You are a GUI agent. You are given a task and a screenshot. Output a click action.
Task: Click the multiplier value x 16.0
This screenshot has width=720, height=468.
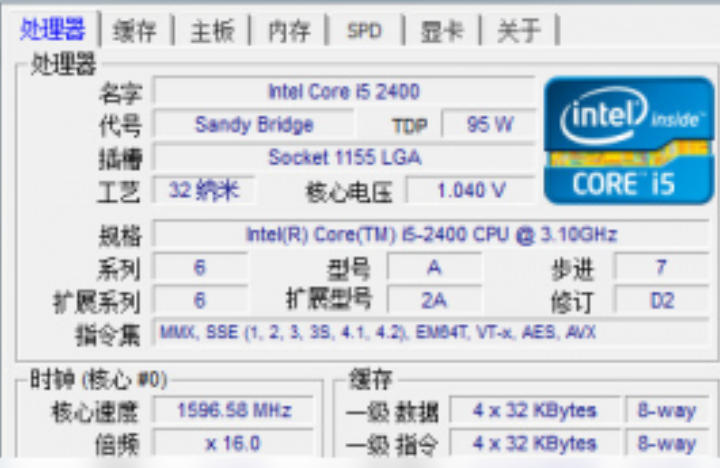(x=234, y=444)
